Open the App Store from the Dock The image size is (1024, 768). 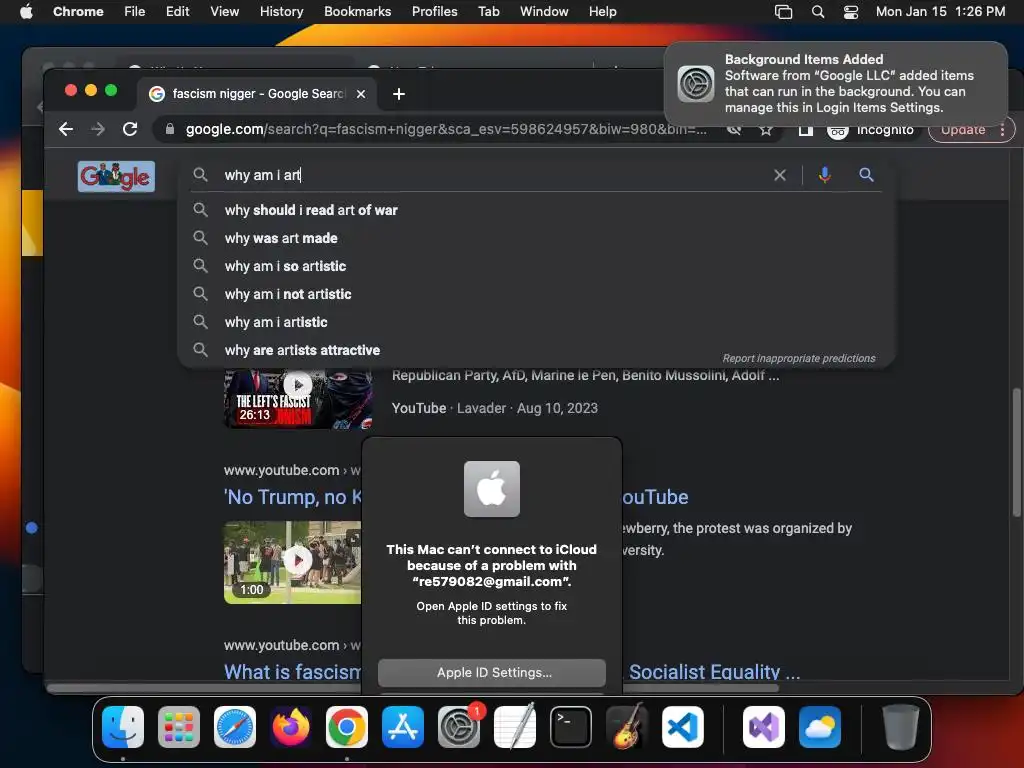[x=403, y=727]
